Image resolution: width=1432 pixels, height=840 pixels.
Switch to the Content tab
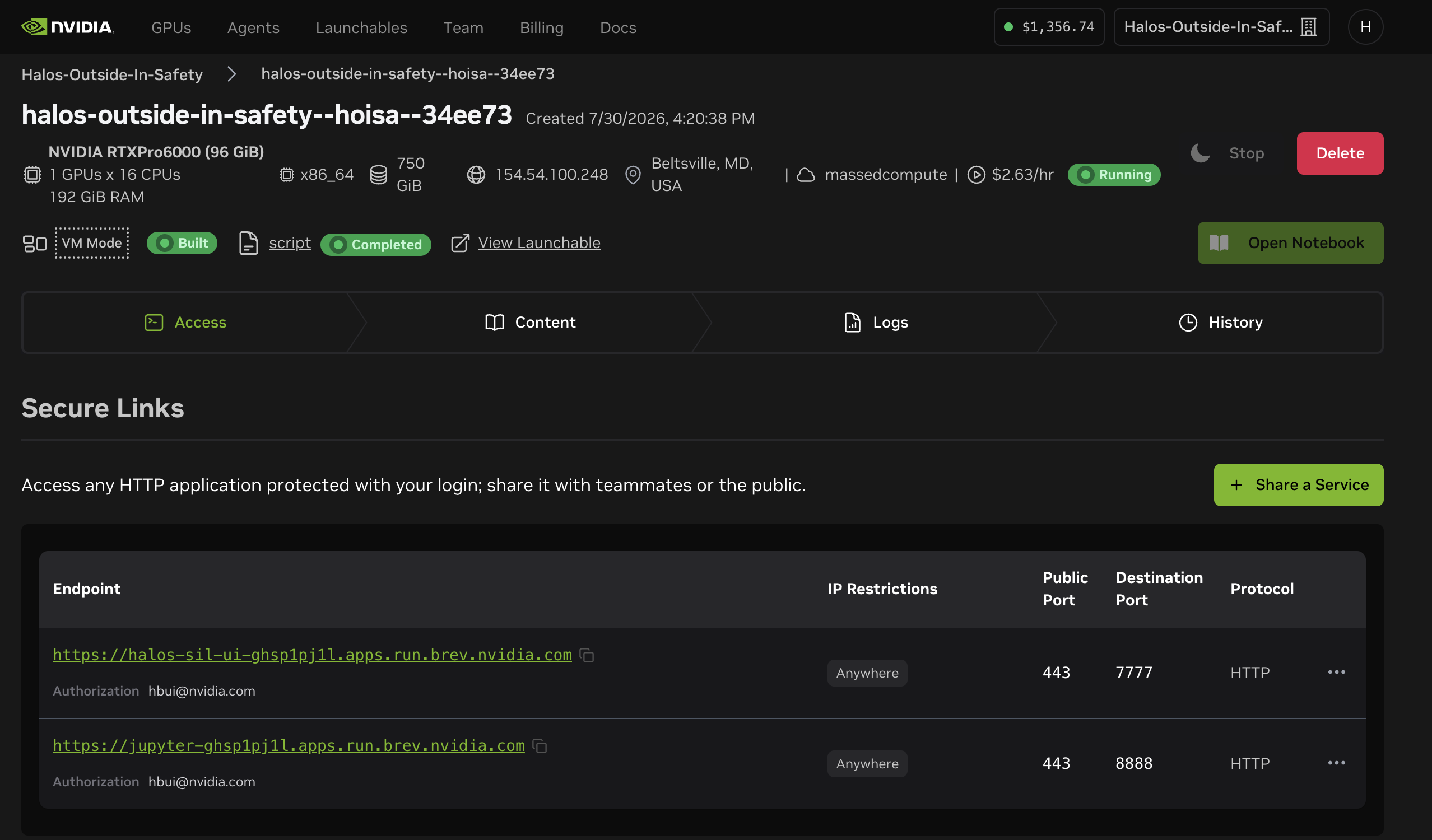pyautogui.click(x=530, y=323)
